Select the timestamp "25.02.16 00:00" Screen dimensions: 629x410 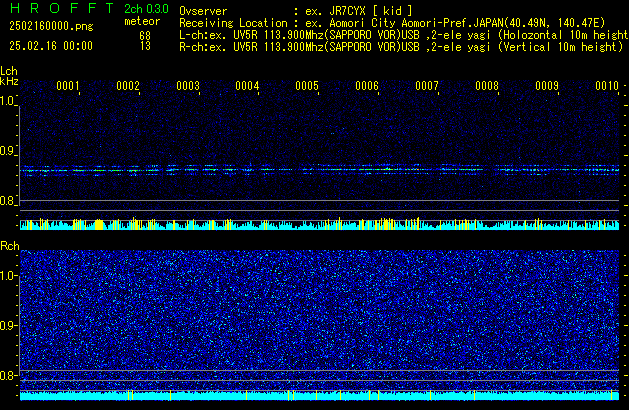point(51,46)
